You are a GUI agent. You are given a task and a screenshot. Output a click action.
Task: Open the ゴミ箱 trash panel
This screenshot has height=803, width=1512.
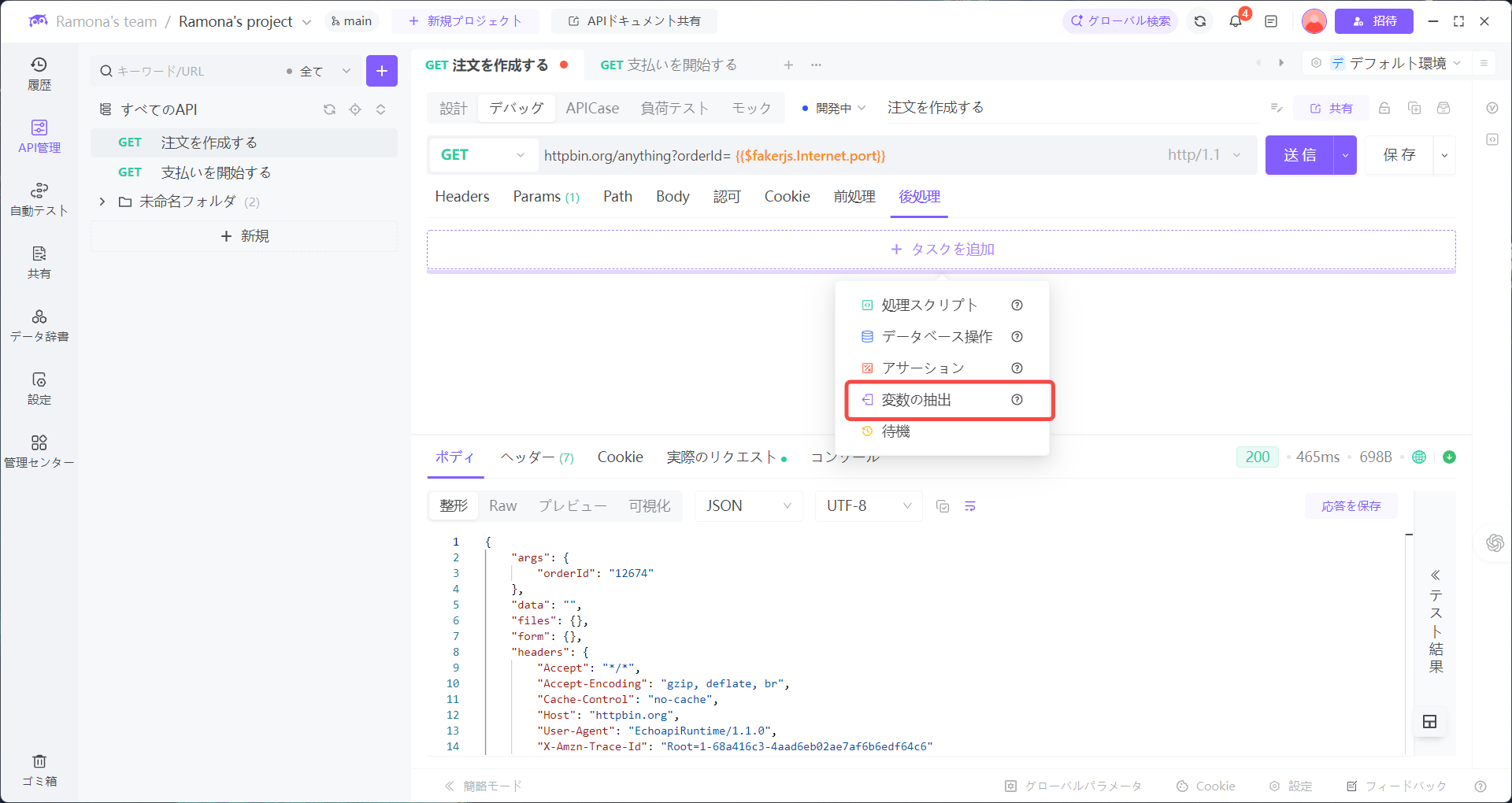tap(39, 769)
